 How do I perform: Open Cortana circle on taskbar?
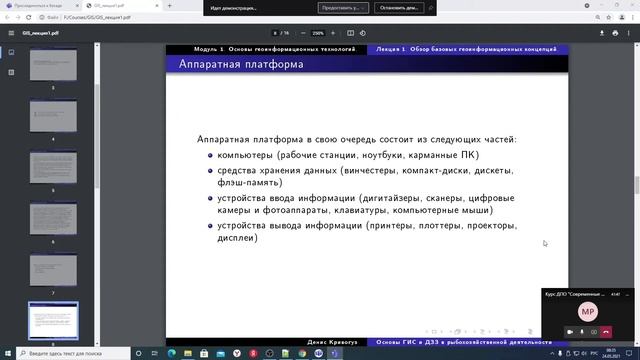[138, 353]
